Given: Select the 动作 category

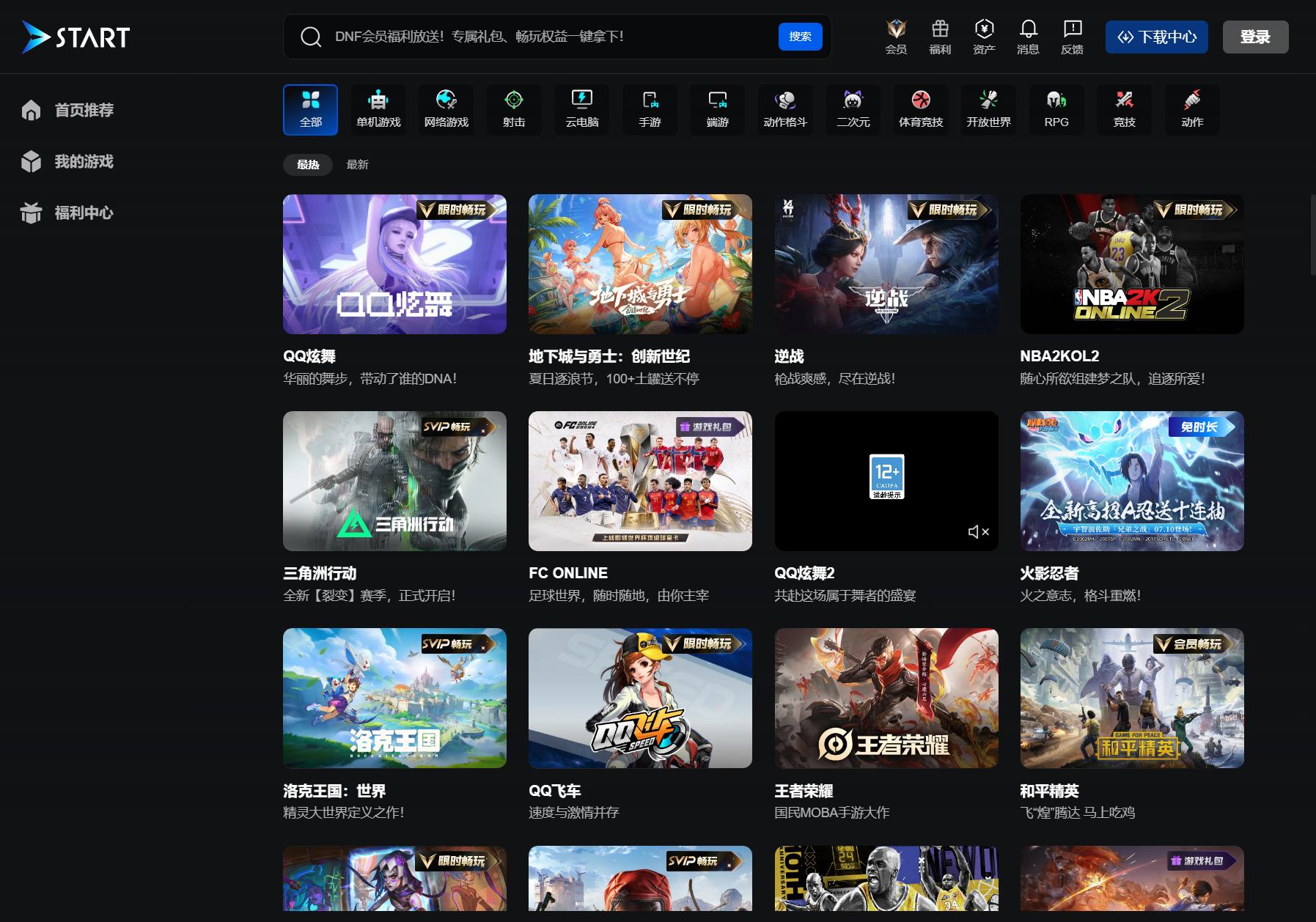Looking at the screenshot, I should [x=1192, y=110].
